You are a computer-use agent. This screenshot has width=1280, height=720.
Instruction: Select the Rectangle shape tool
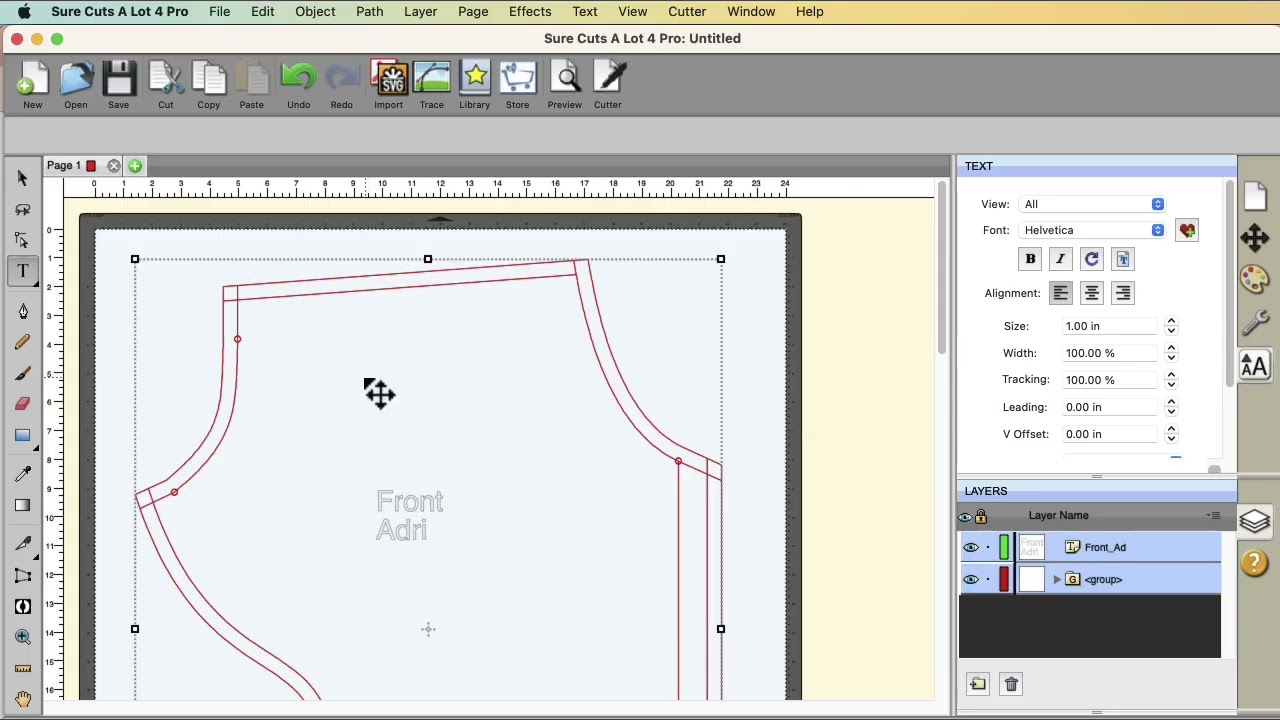[22, 435]
